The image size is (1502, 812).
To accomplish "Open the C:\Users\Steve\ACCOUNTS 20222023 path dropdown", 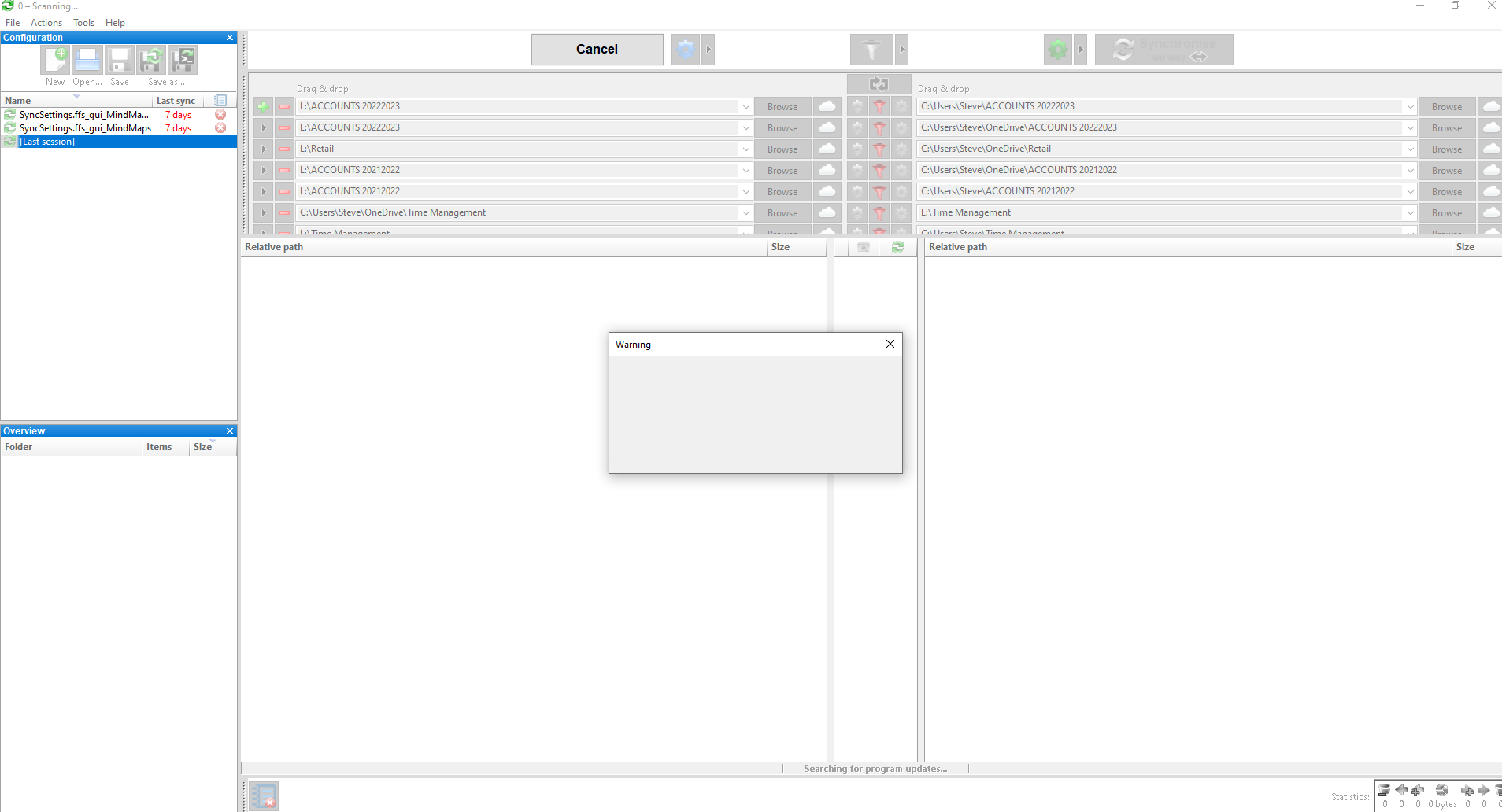I will pyautogui.click(x=1409, y=106).
